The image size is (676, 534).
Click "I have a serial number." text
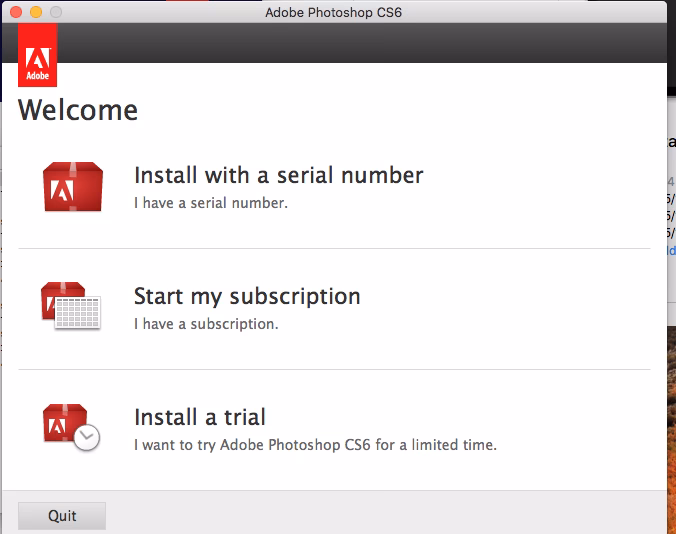pos(211,203)
